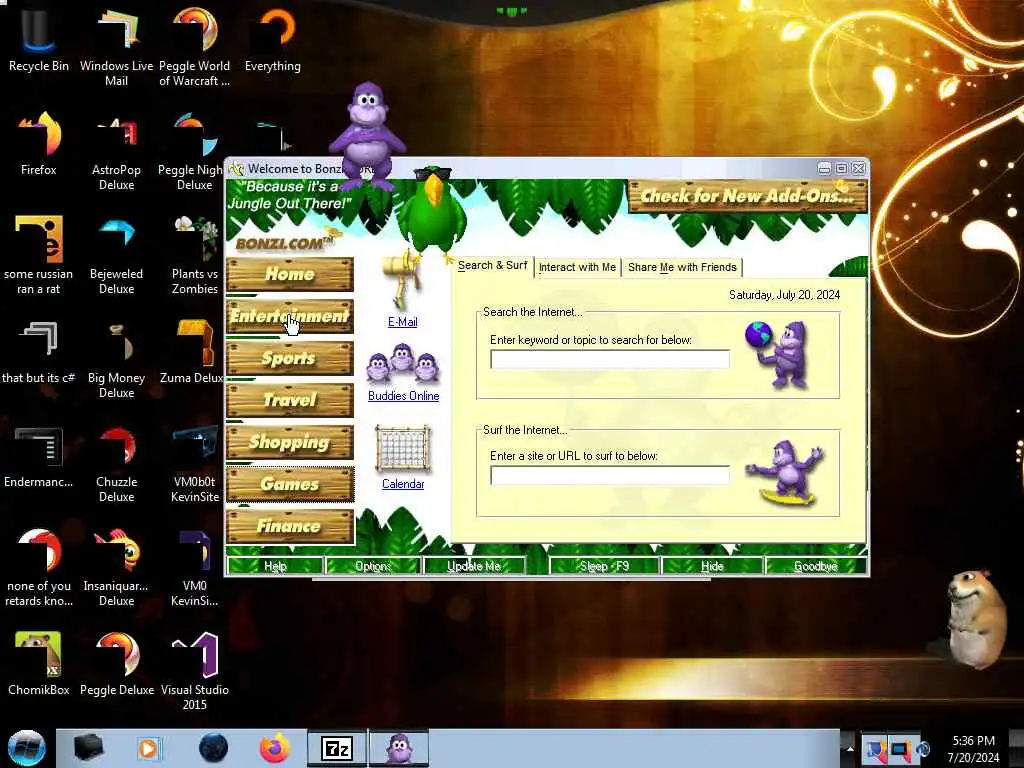Click the taskbar clock showing 5:36 PM
This screenshot has width=1024, height=768.
tap(973, 749)
